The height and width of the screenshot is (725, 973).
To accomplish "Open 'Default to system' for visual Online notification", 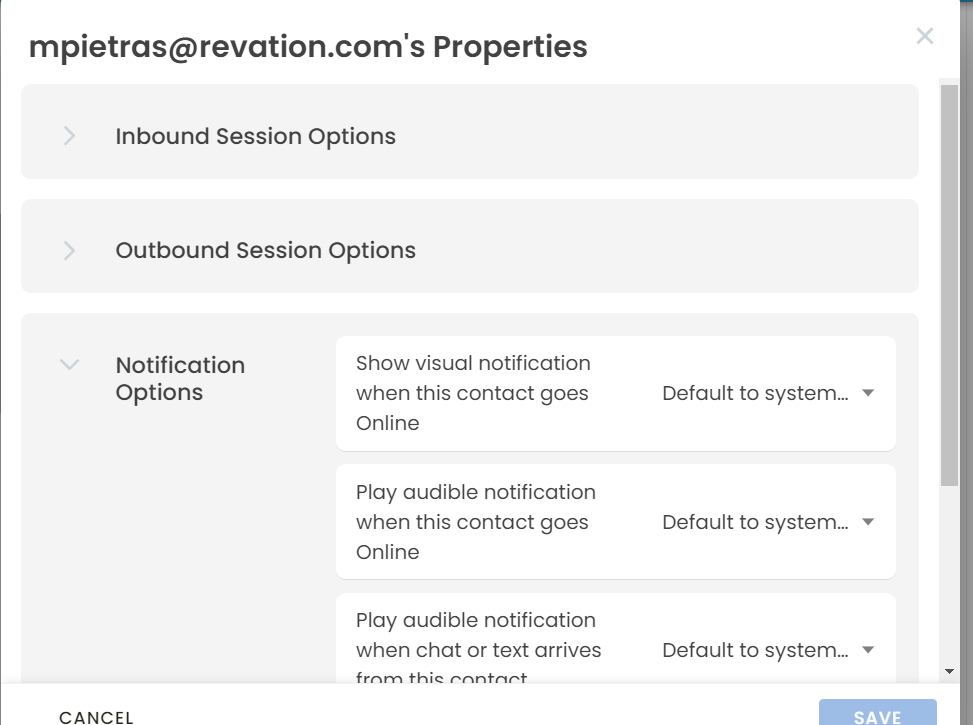I will tap(755, 393).
